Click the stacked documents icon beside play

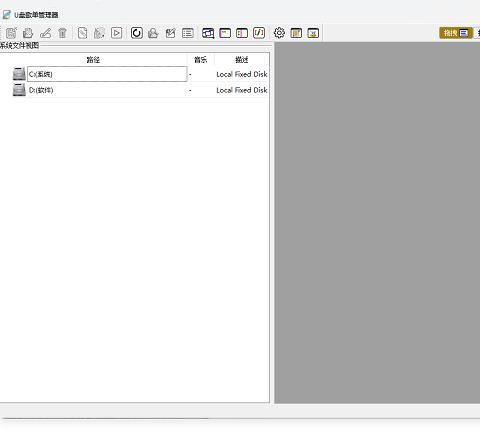(99, 33)
